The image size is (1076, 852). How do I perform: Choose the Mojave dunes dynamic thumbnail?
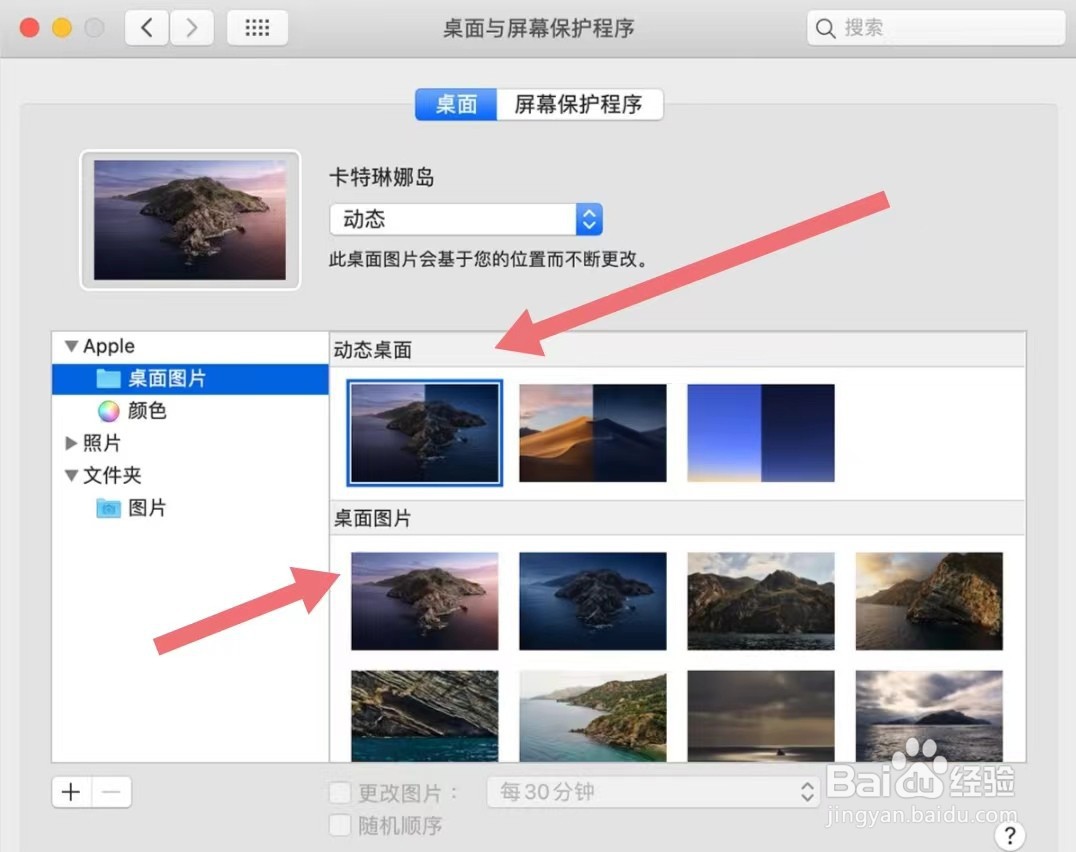coord(593,433)
